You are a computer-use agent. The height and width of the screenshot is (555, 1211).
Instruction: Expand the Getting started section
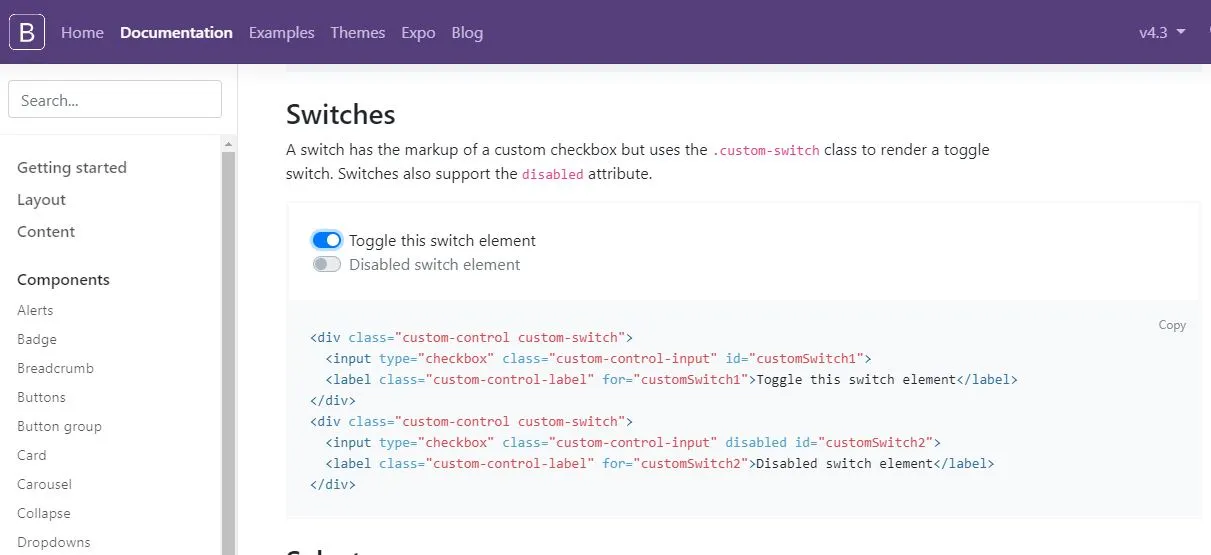coord(72,168)
